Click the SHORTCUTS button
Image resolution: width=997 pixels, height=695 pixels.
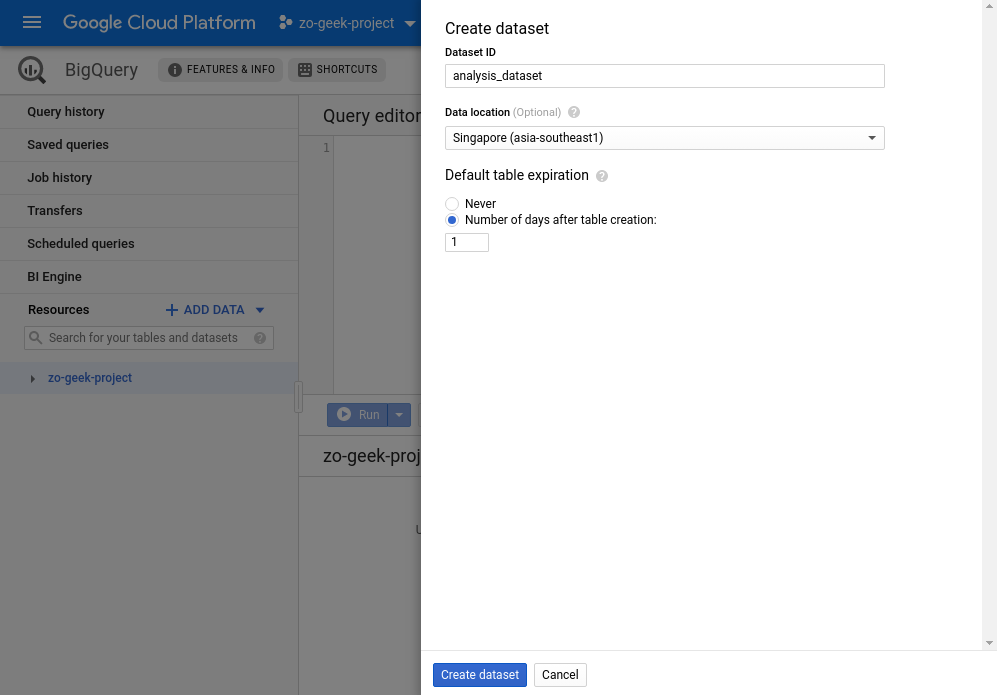337,70
